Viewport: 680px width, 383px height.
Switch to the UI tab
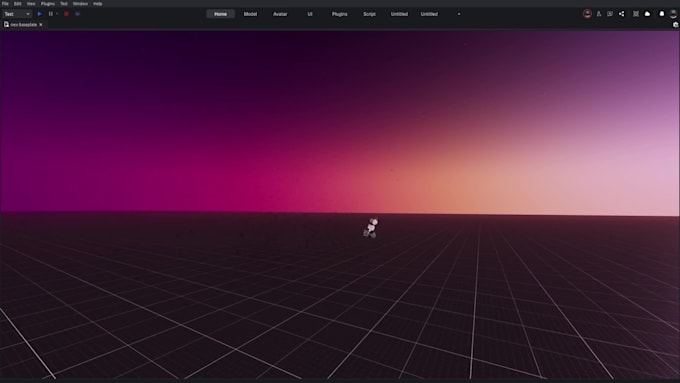[310, 14]
